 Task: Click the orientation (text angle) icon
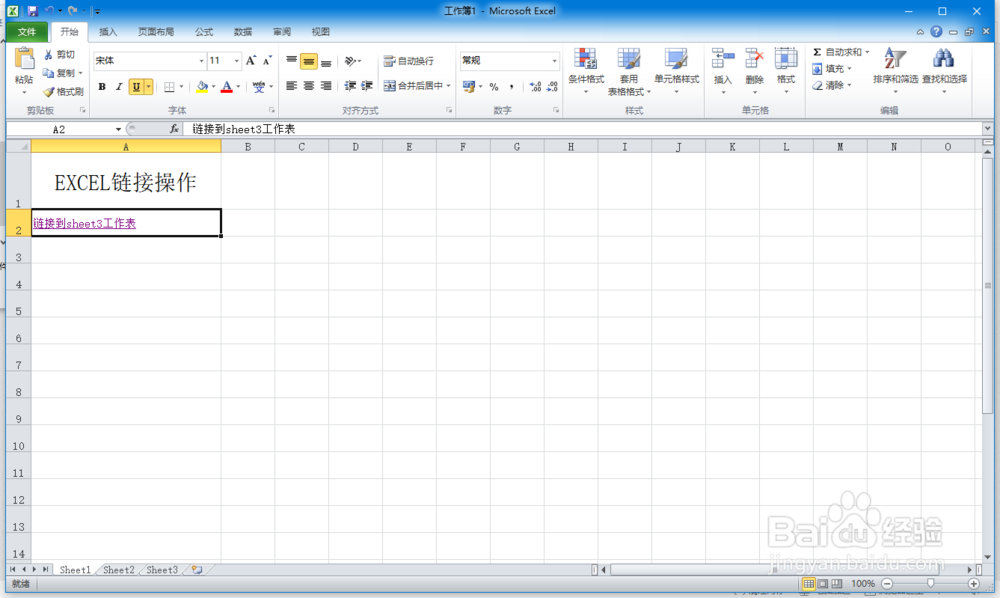point(351,61)
